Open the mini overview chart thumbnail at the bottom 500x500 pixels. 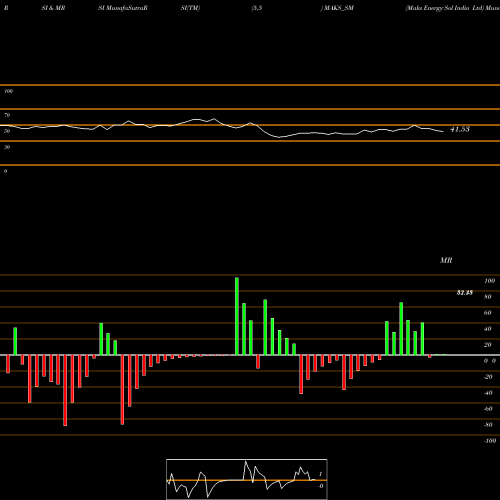247,479
